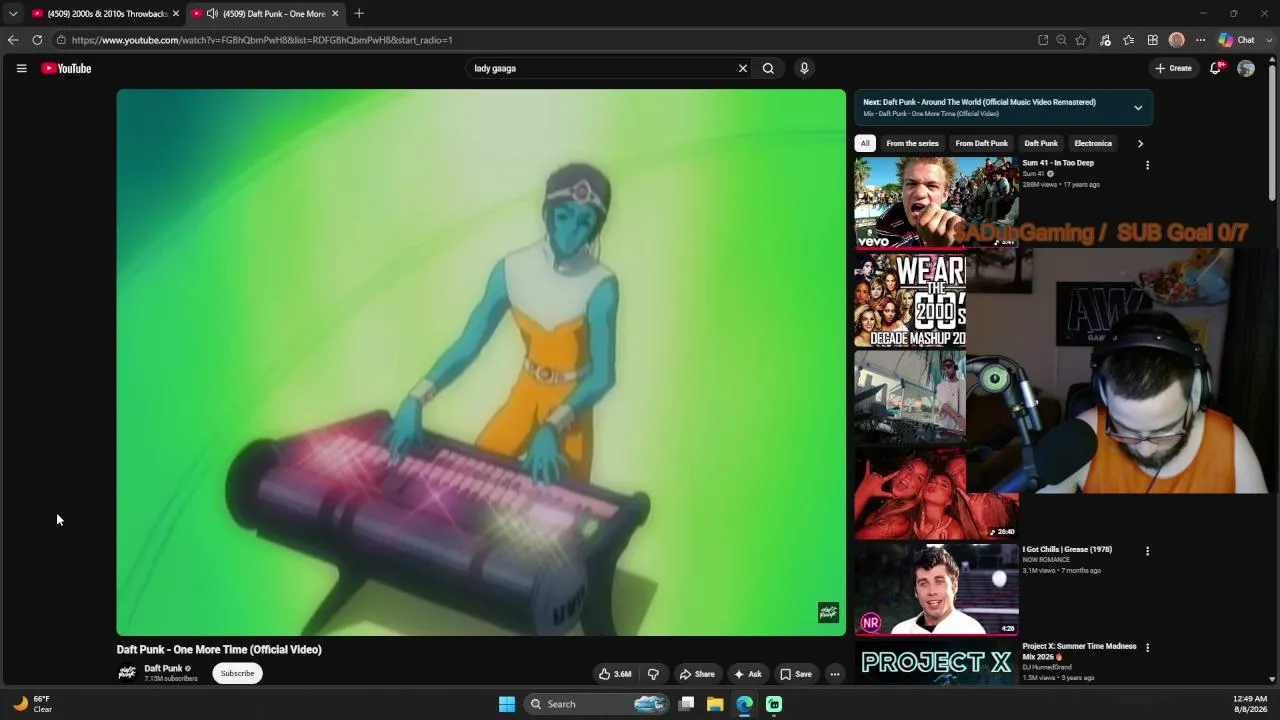The width and height of the screenshot is (1280, 720).
Task: Click the Ask button under the video
Action: click(x=748, y=674)
